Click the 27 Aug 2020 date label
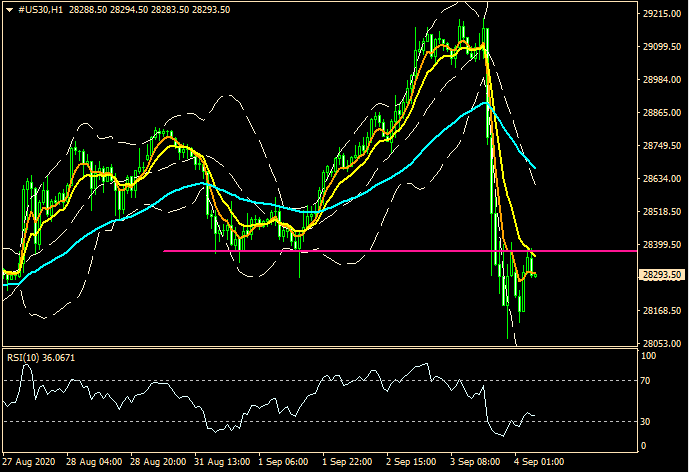Image resolution: width=690 pixels, height=472 pixels. click(x=29, y=463)
